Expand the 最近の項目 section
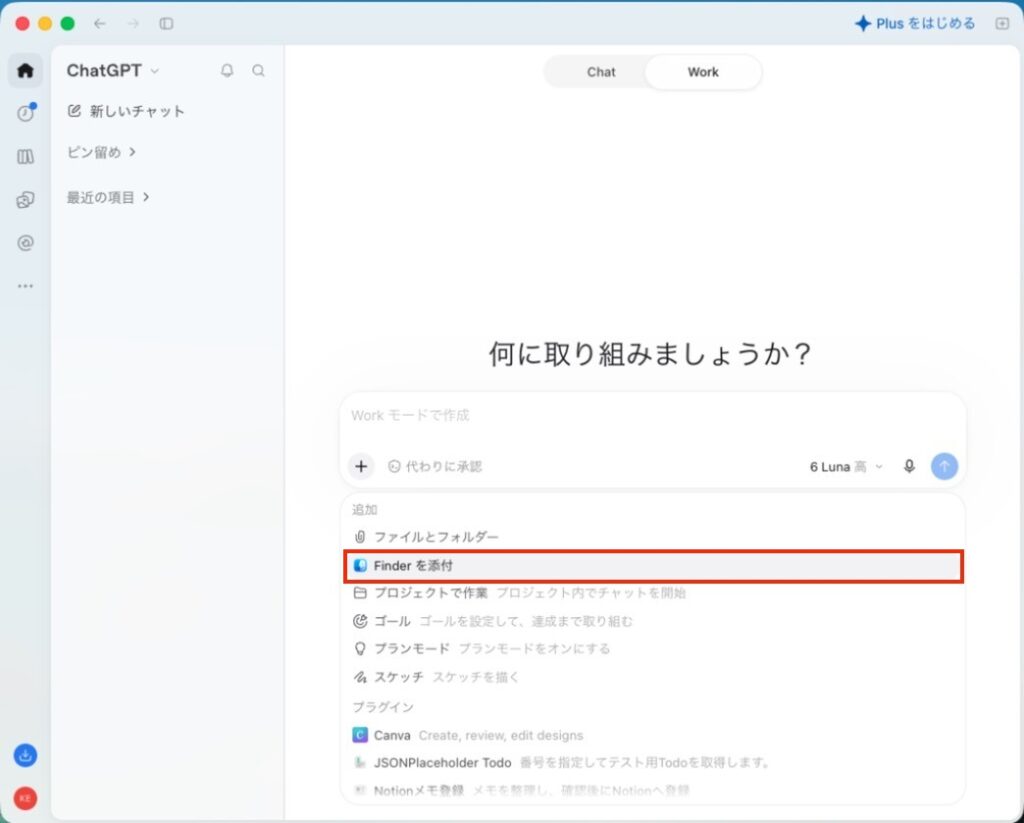 pos(108,197)
